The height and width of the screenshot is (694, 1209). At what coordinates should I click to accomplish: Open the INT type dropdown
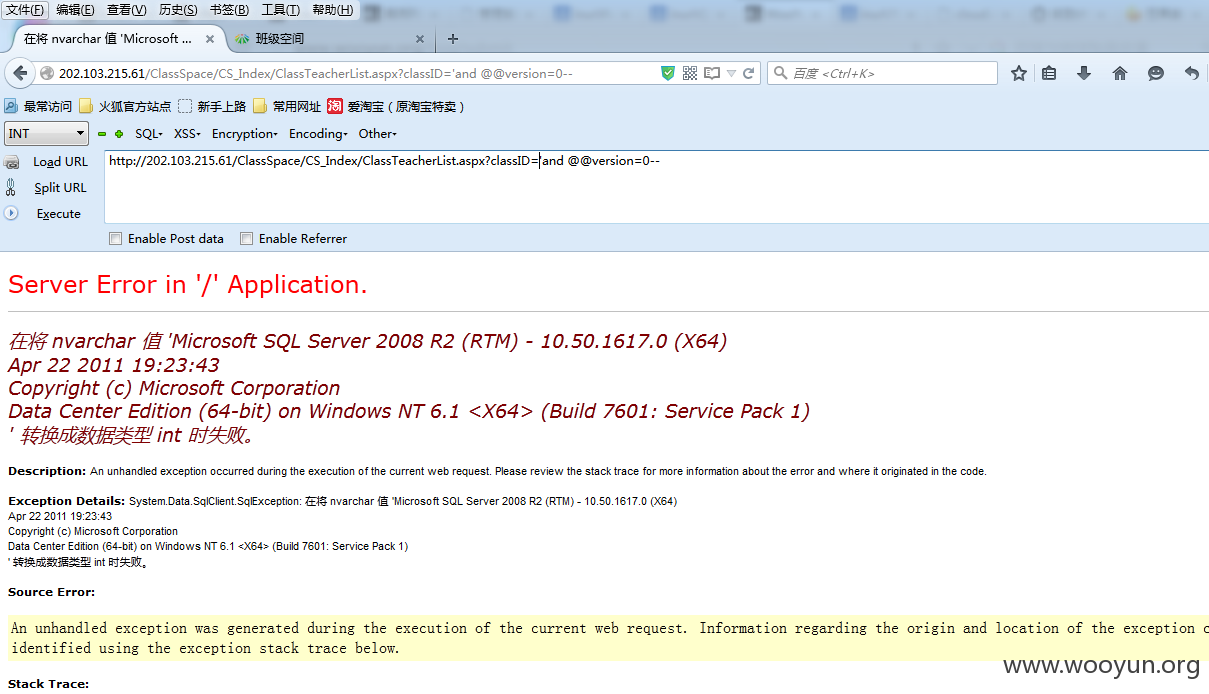point(47,133)
